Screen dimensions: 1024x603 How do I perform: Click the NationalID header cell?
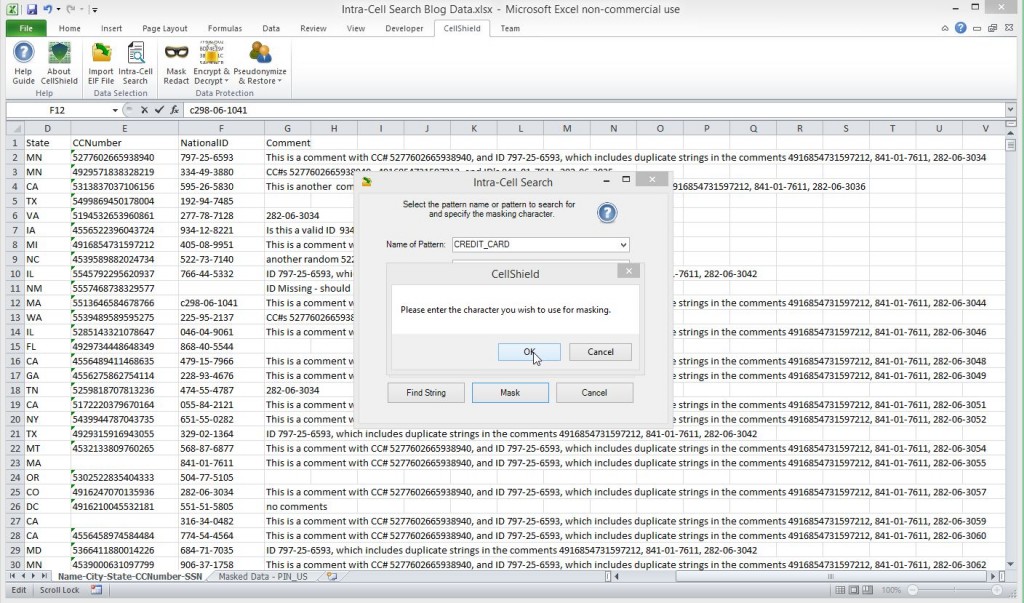tap(221, 143)
